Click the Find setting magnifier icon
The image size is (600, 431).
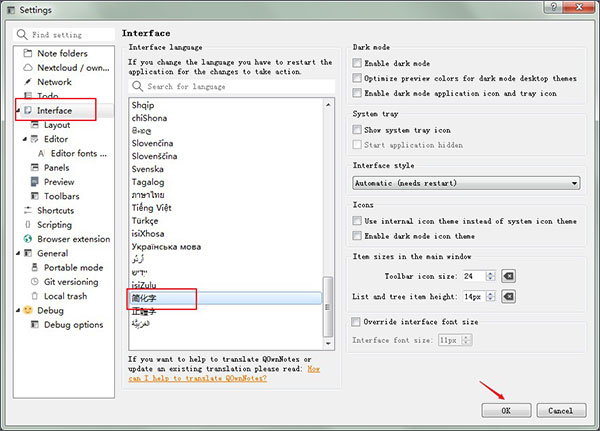[x=22, y=34]
